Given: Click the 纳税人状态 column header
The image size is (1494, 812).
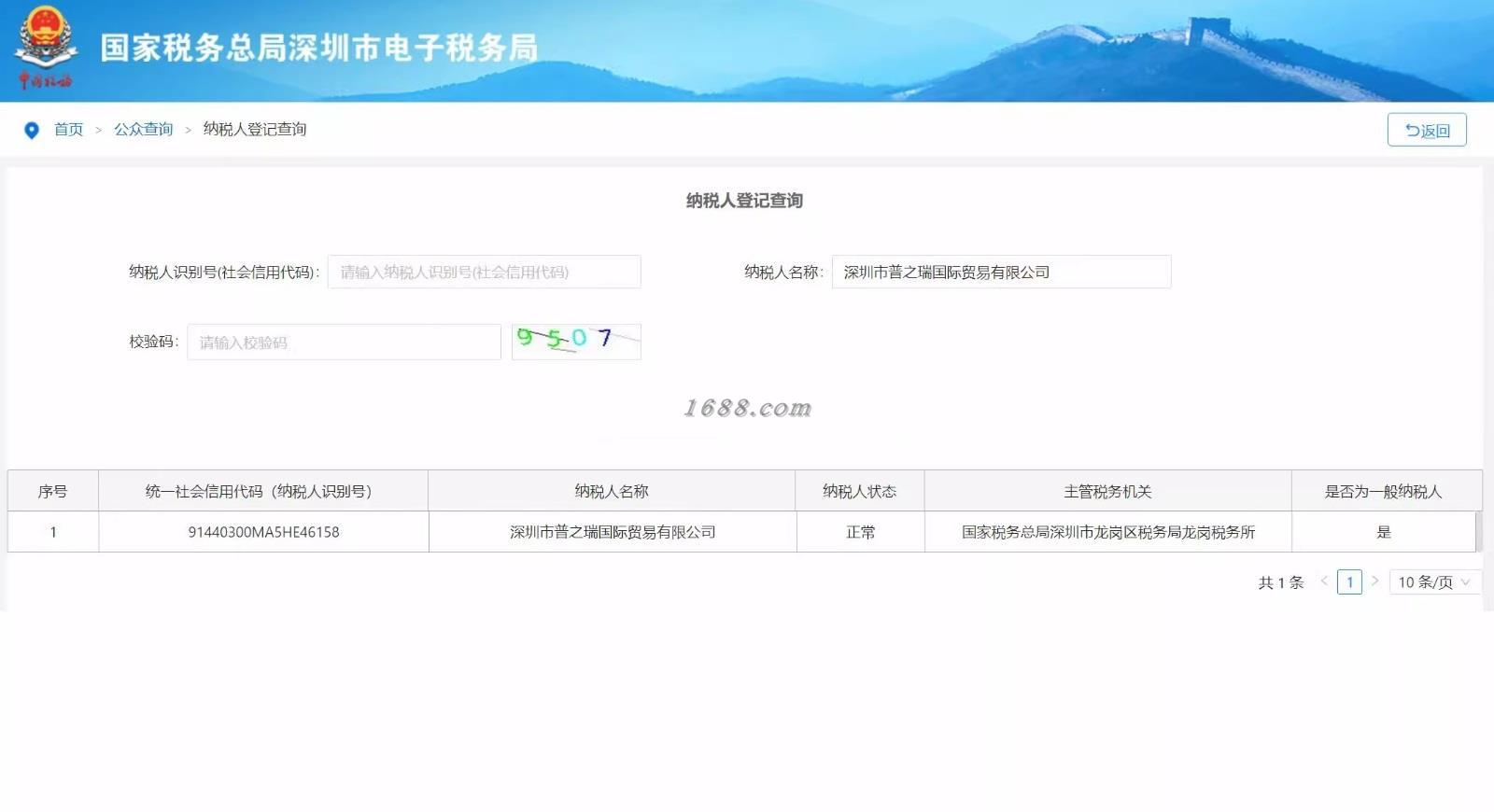Looking at the screenshot, I should pyautogui.click(x=860, y=491).
